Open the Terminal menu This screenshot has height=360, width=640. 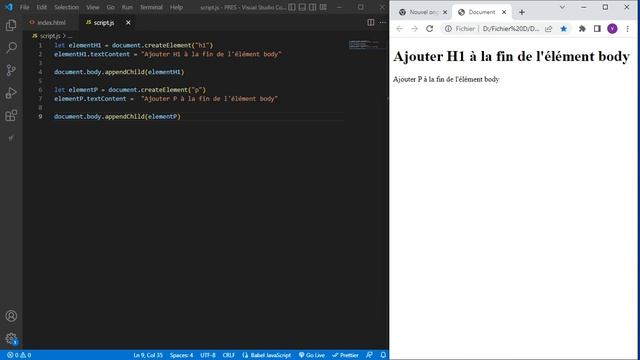[151, 7]
